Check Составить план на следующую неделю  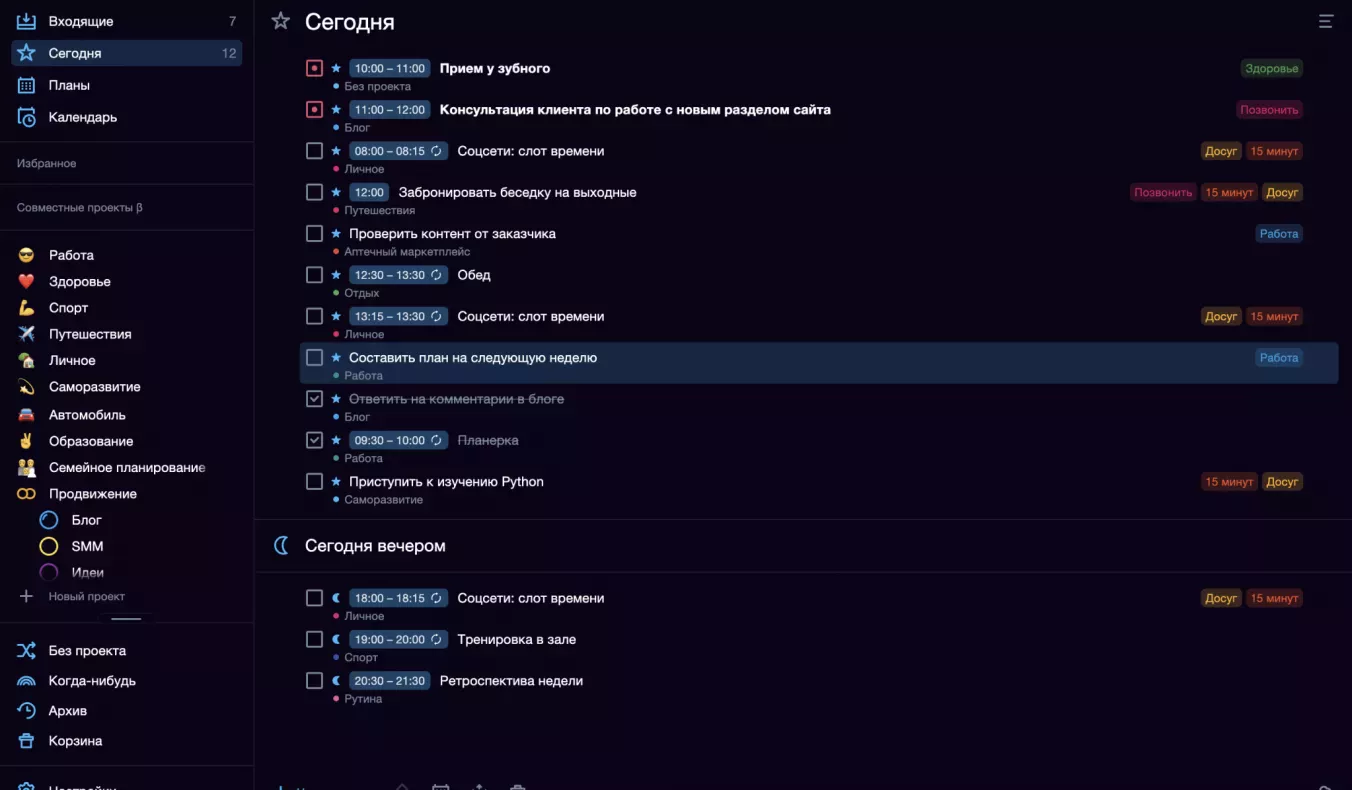pos(314,357)
